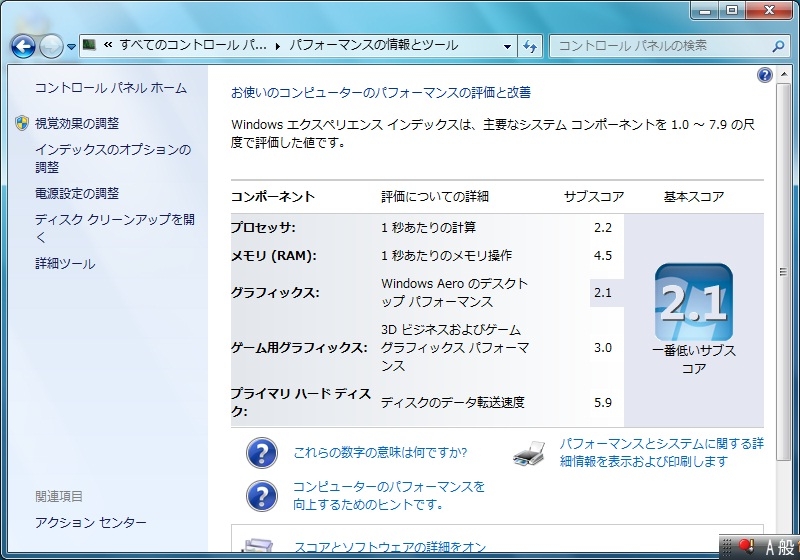Screen dimensions: 800x560
Task: Click the question icon beside コンピューターのパフォーマンスを向上
Action: coord(262,495)
